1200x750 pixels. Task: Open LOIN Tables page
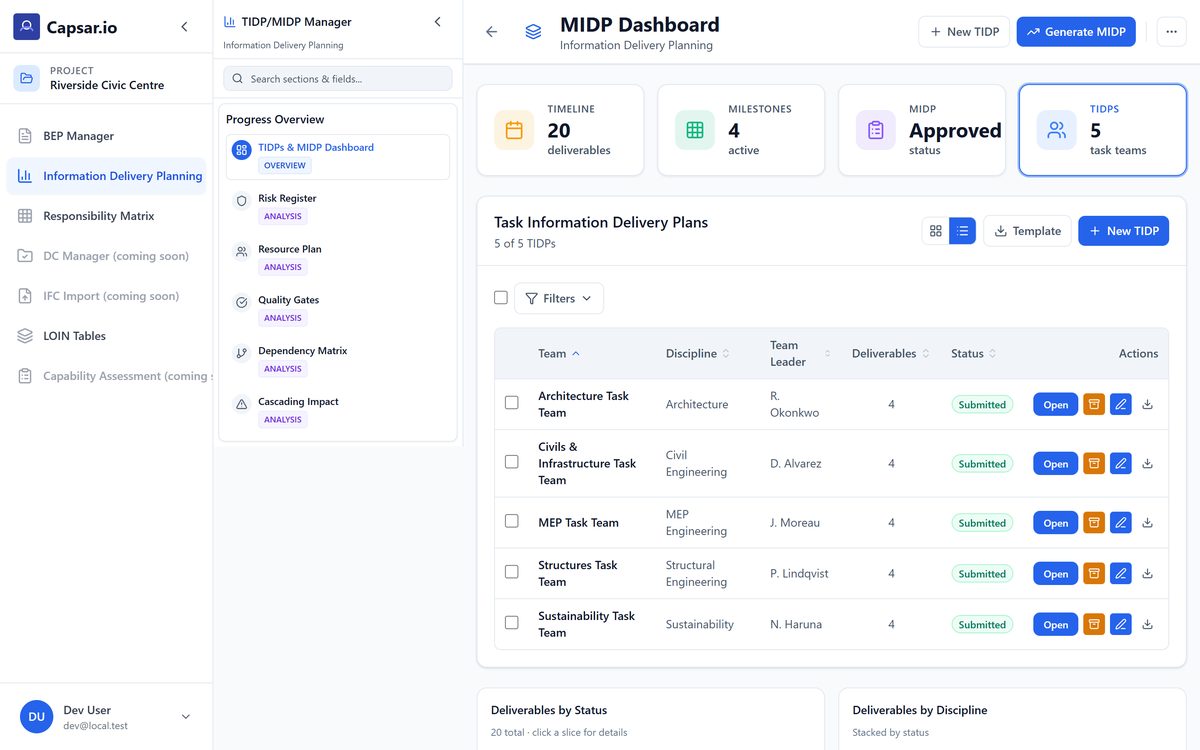coord(106,336)
